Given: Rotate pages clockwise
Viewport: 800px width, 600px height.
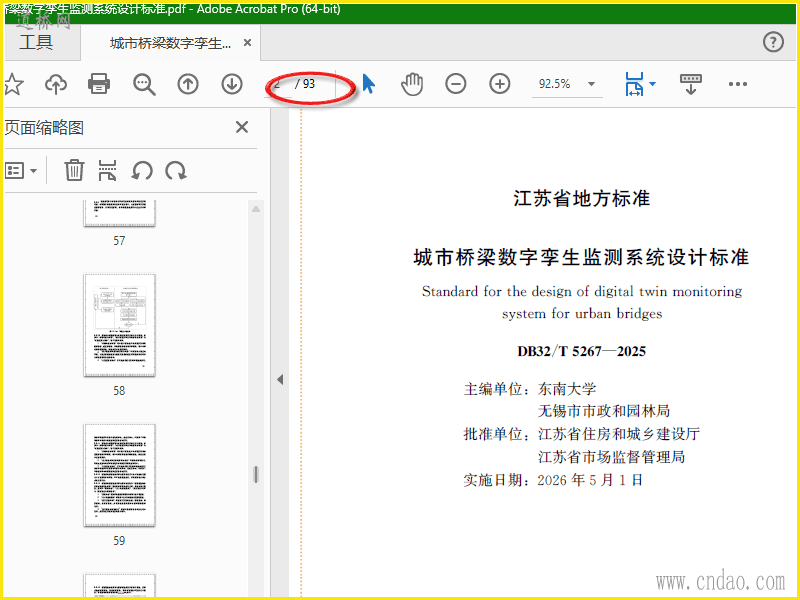Looking at the screenshot, I should pos(176,170).
